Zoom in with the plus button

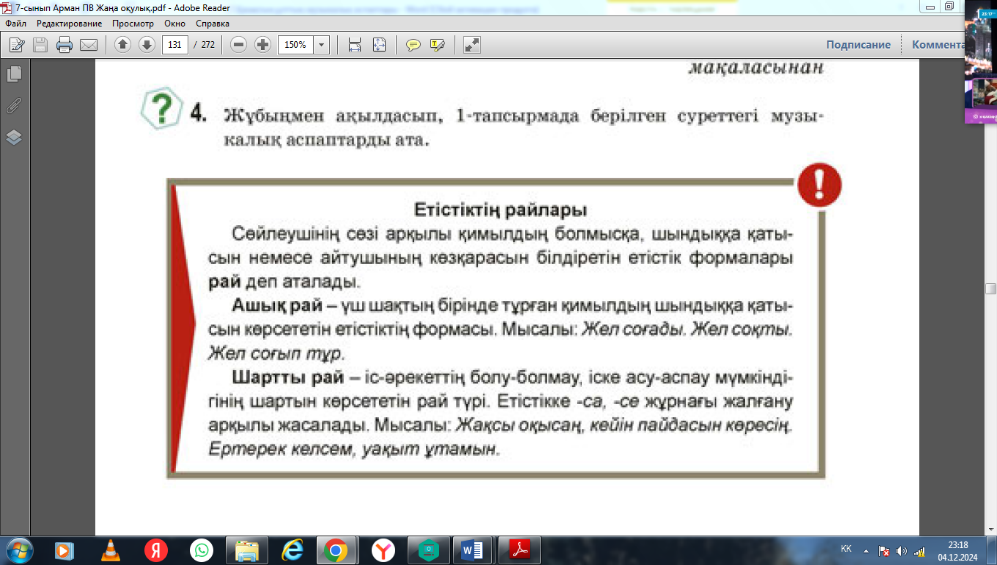point(263,44)
